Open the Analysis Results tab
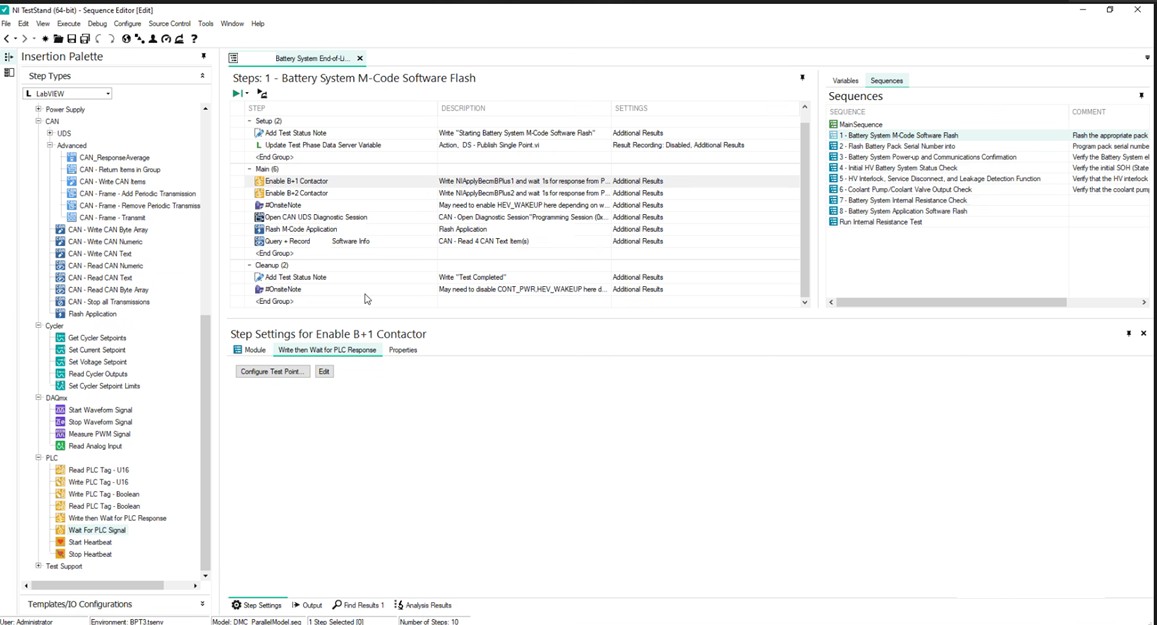Viewport: 1157px width, 625px height. pos(423,605)
